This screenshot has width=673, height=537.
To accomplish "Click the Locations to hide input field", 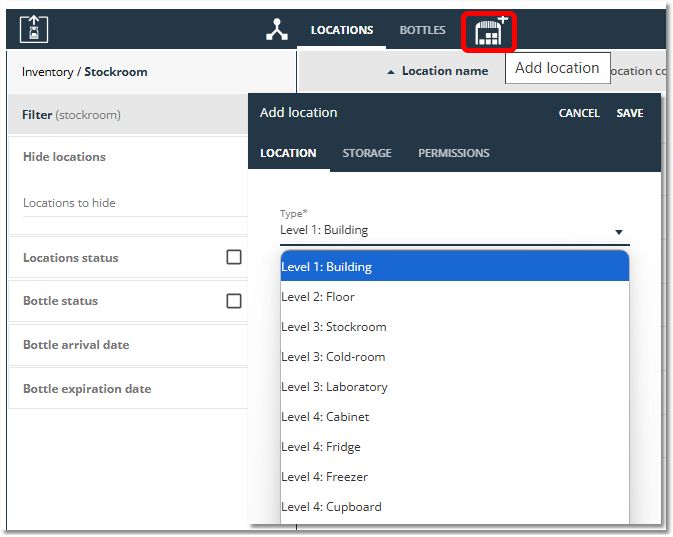I will coord(135,203).
